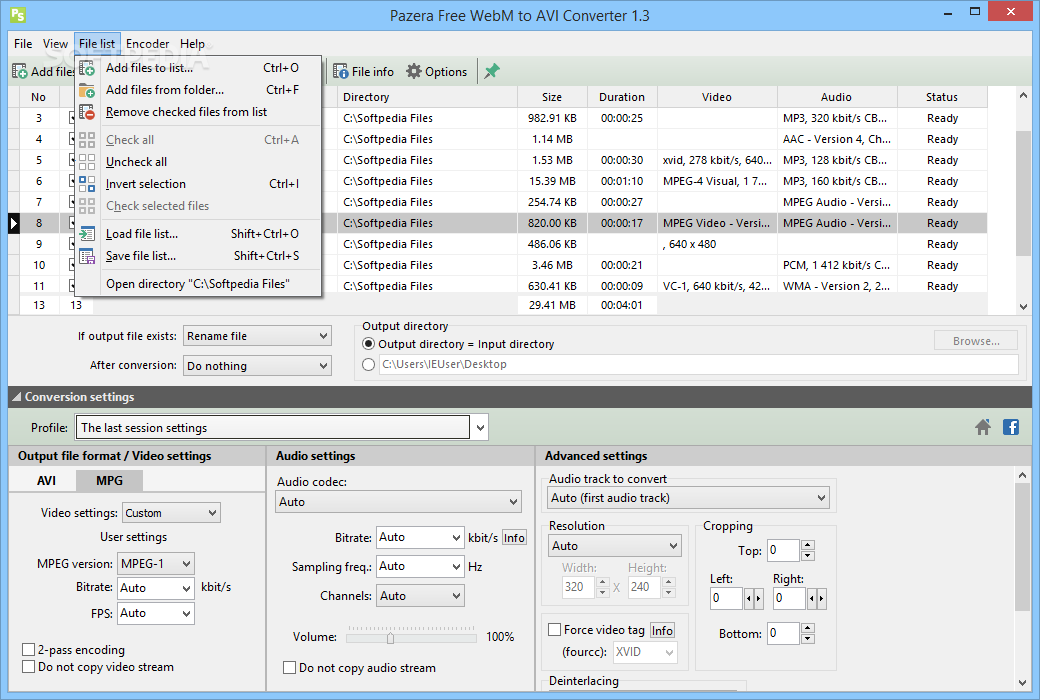
Task: Click the Pazera app icon in title bar
Action: pyautogui.click(x=18, y=15)
